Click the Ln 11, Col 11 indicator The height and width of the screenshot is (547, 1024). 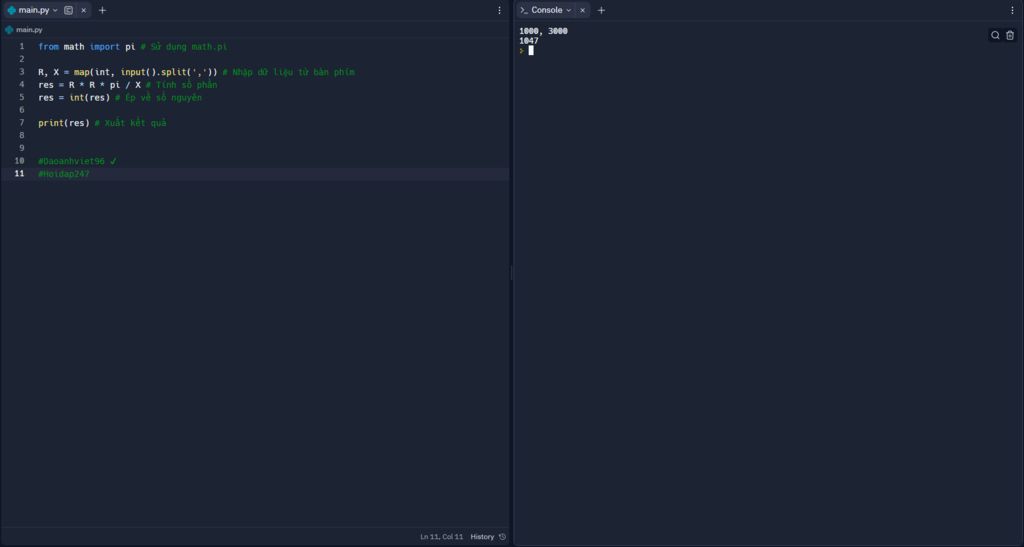[441, 537]
